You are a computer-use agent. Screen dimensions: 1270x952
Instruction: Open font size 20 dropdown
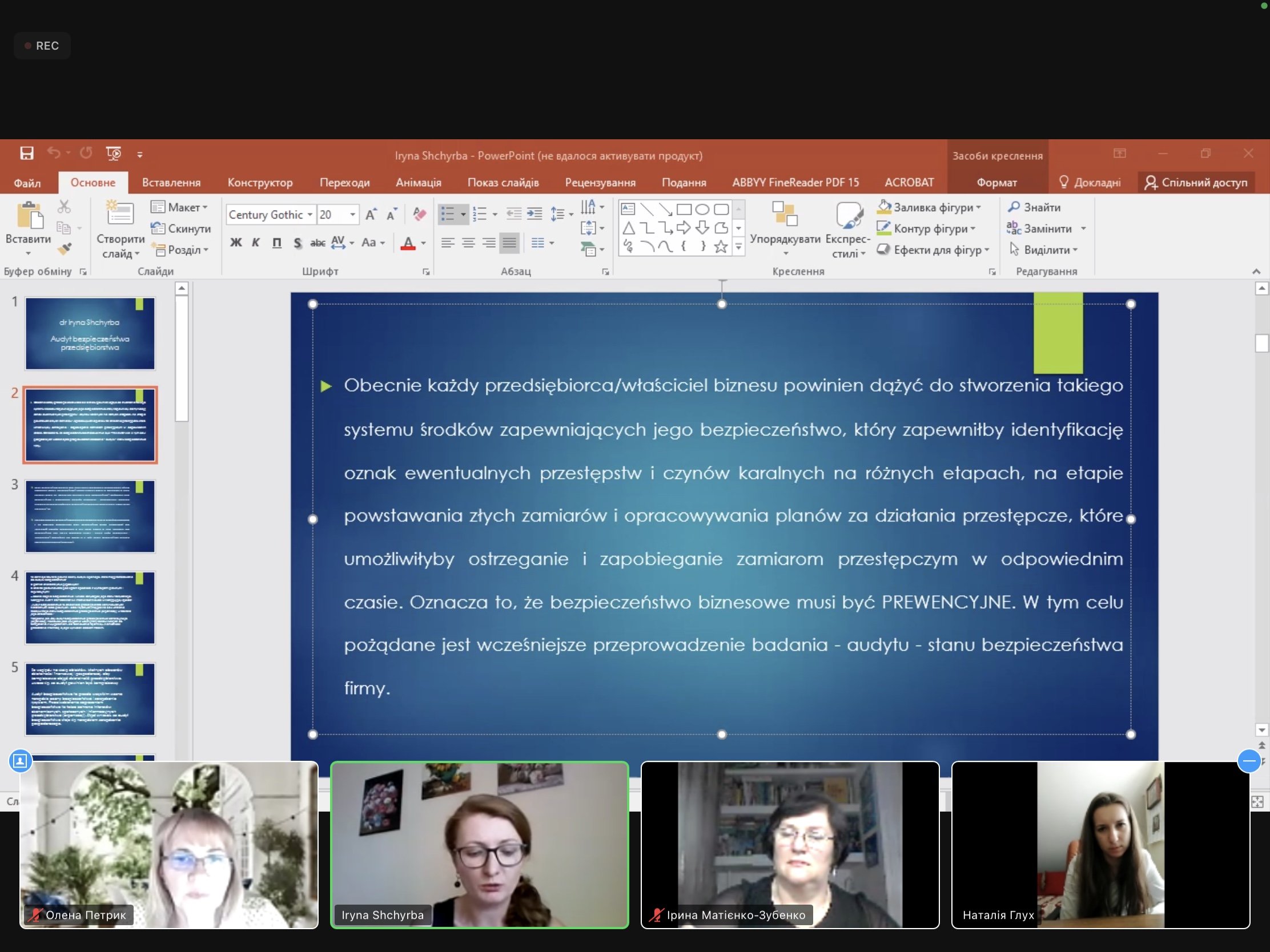point(352,215)
